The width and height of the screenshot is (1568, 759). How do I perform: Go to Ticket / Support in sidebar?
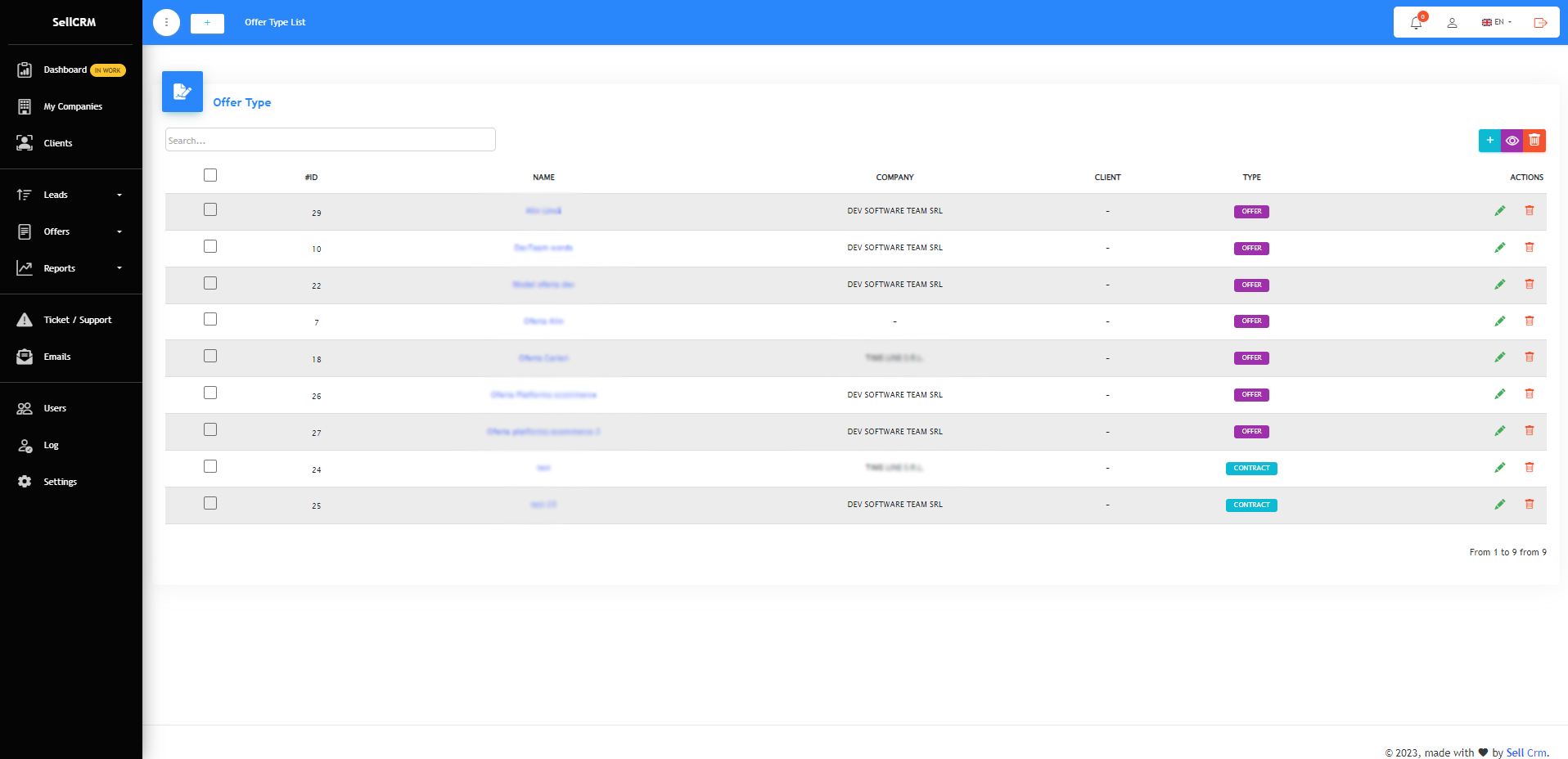(77, 320)
